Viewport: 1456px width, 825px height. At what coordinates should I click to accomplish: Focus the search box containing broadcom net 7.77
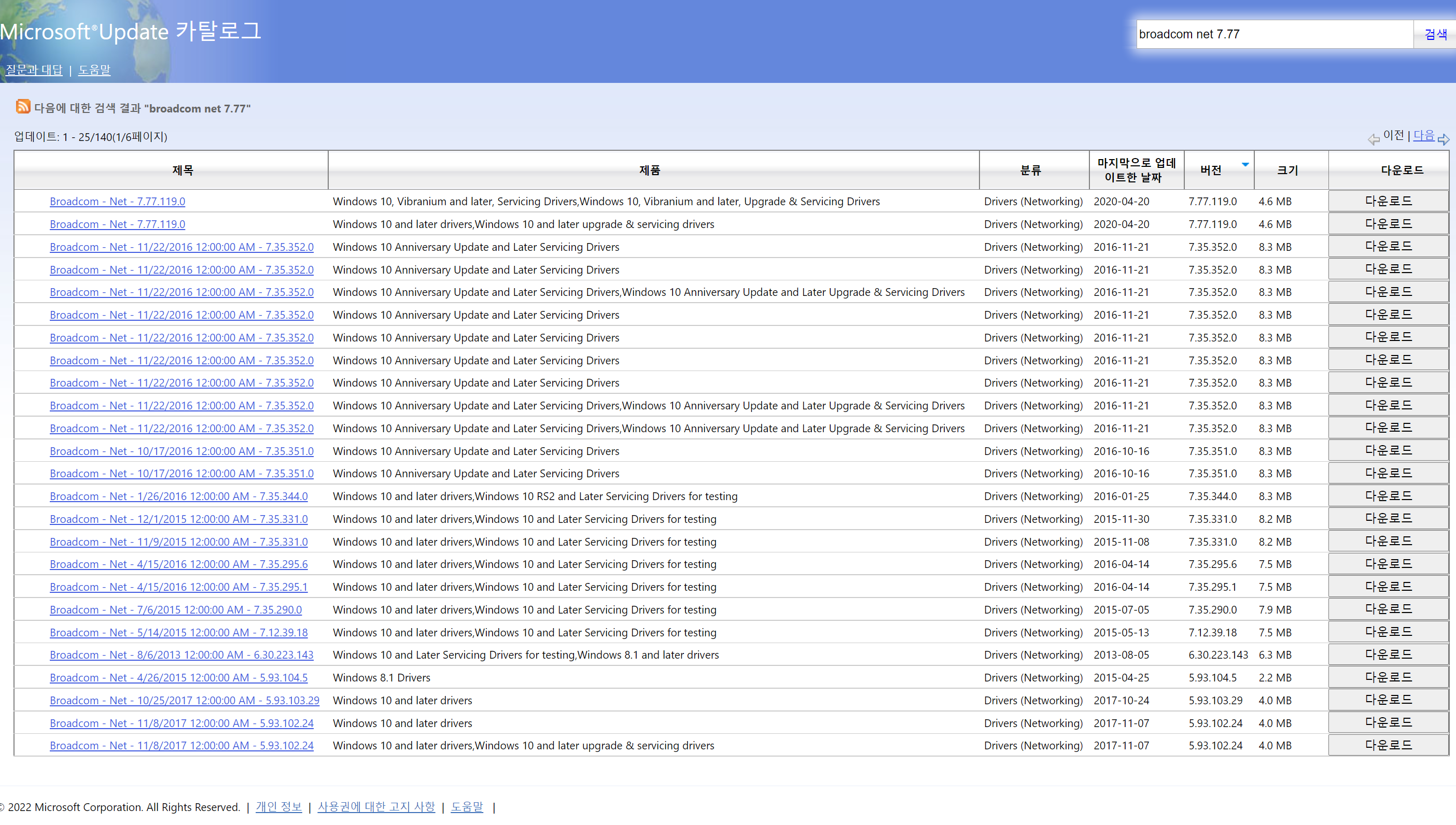pos(1275,34)
